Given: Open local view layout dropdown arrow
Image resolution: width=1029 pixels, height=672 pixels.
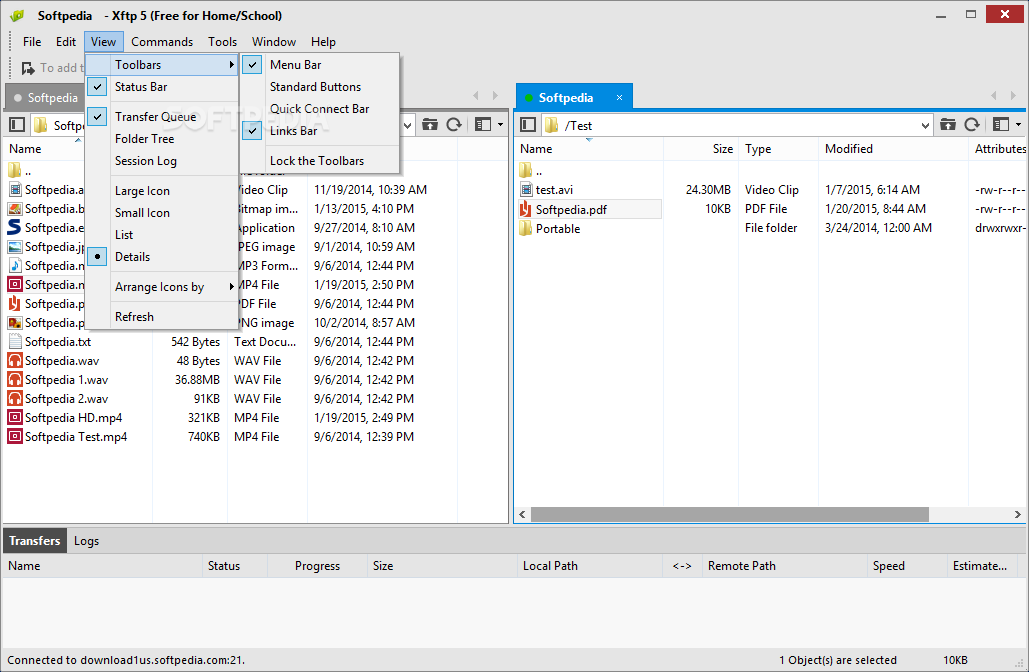Looking at the screenshot, I should coord(501,125).
